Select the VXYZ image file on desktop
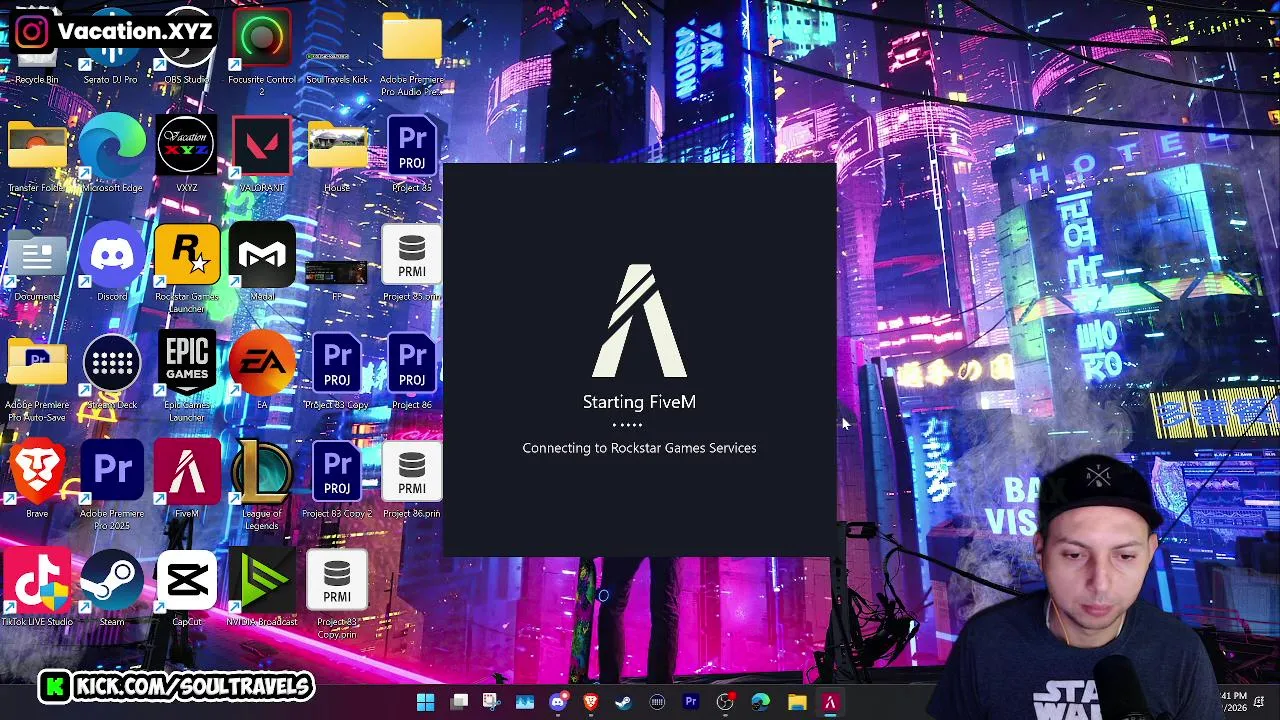Viewport: 1280px width, 720px height. (186, 155)
